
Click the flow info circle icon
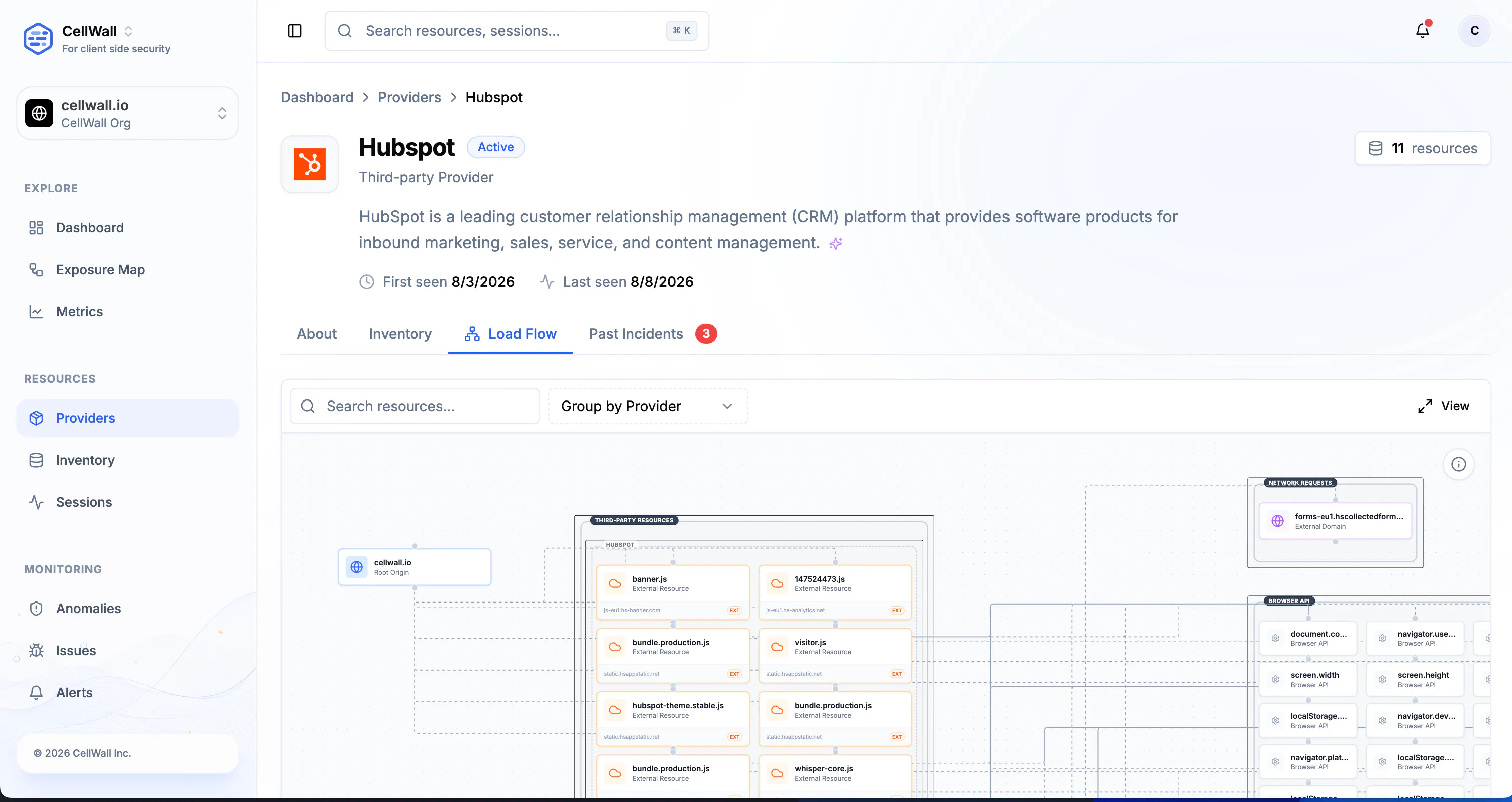[x=1458, y=465]
